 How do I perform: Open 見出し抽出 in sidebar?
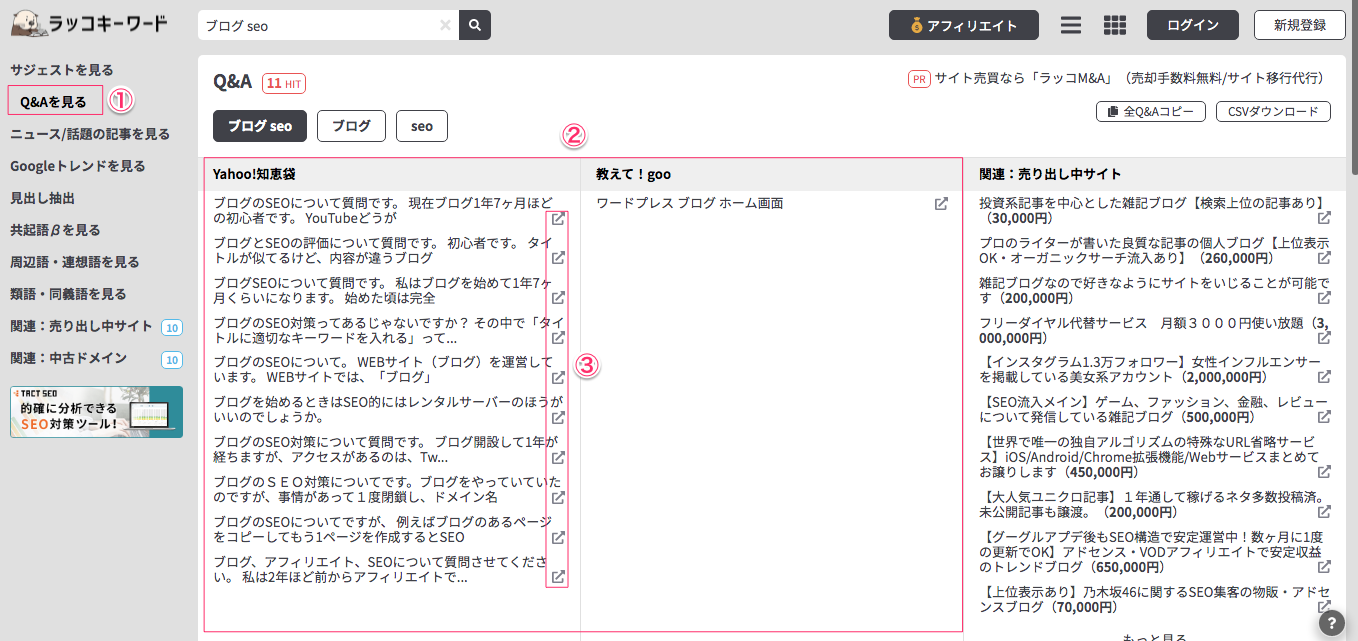pyautogui.click(x=42, y=198)
